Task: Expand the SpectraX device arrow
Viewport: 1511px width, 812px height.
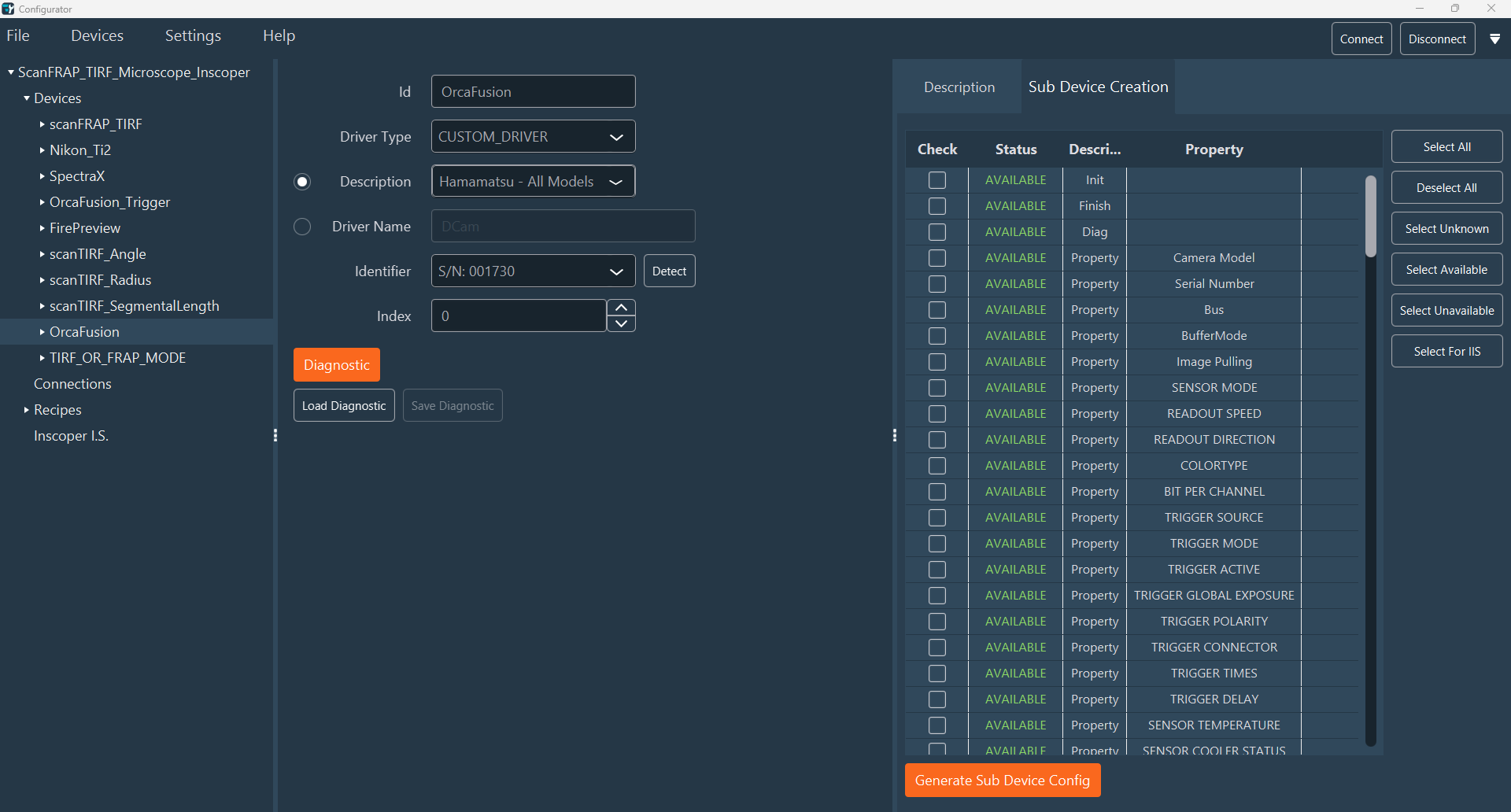Action: [x=42, y=176]
